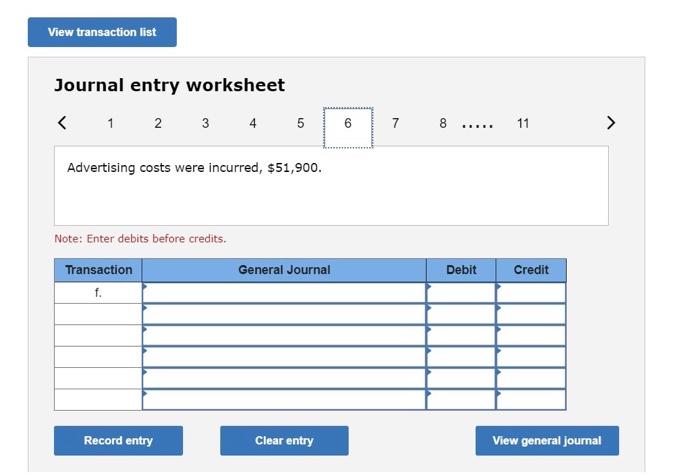Open General Journal account dropdown in row f.
Screen dimensions: 700x475
point(284,293)
